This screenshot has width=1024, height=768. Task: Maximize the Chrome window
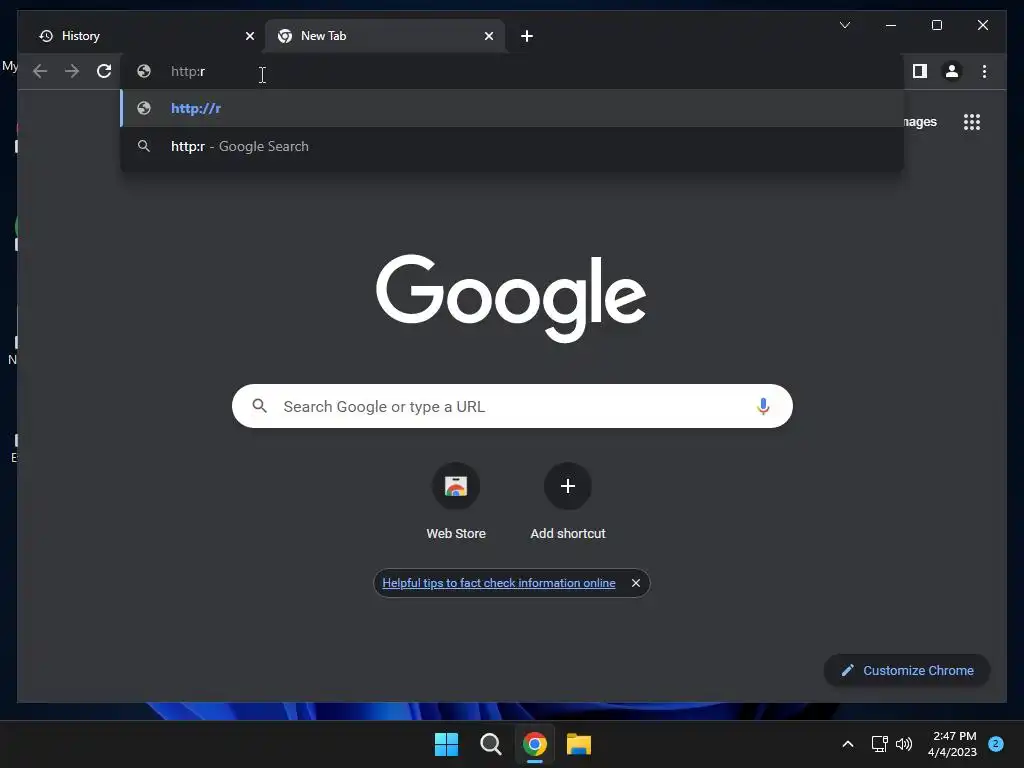[936, 25]
